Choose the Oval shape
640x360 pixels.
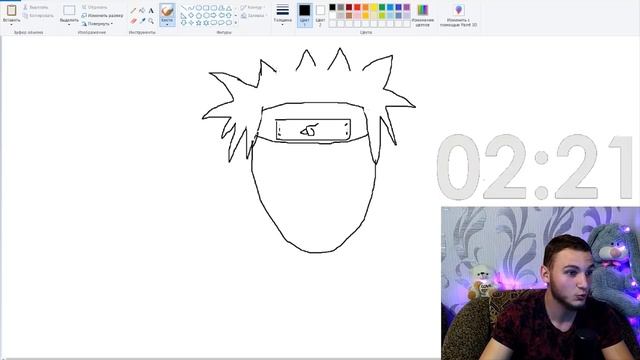(199, 8)
